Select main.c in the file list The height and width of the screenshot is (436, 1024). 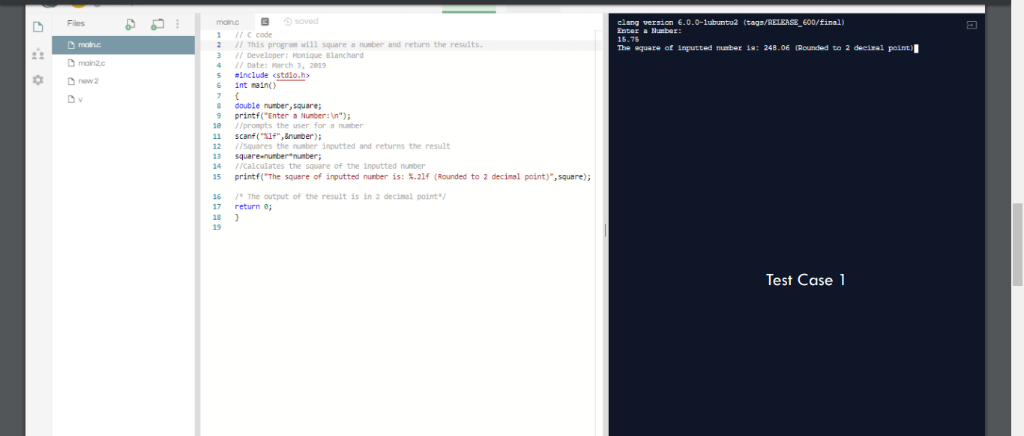pyautogui.click(x=123, y=45)
